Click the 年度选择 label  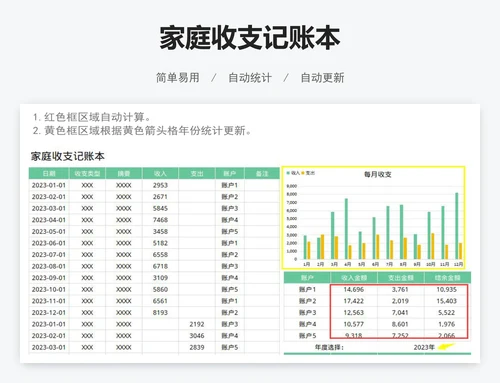(x=329, y=347)
